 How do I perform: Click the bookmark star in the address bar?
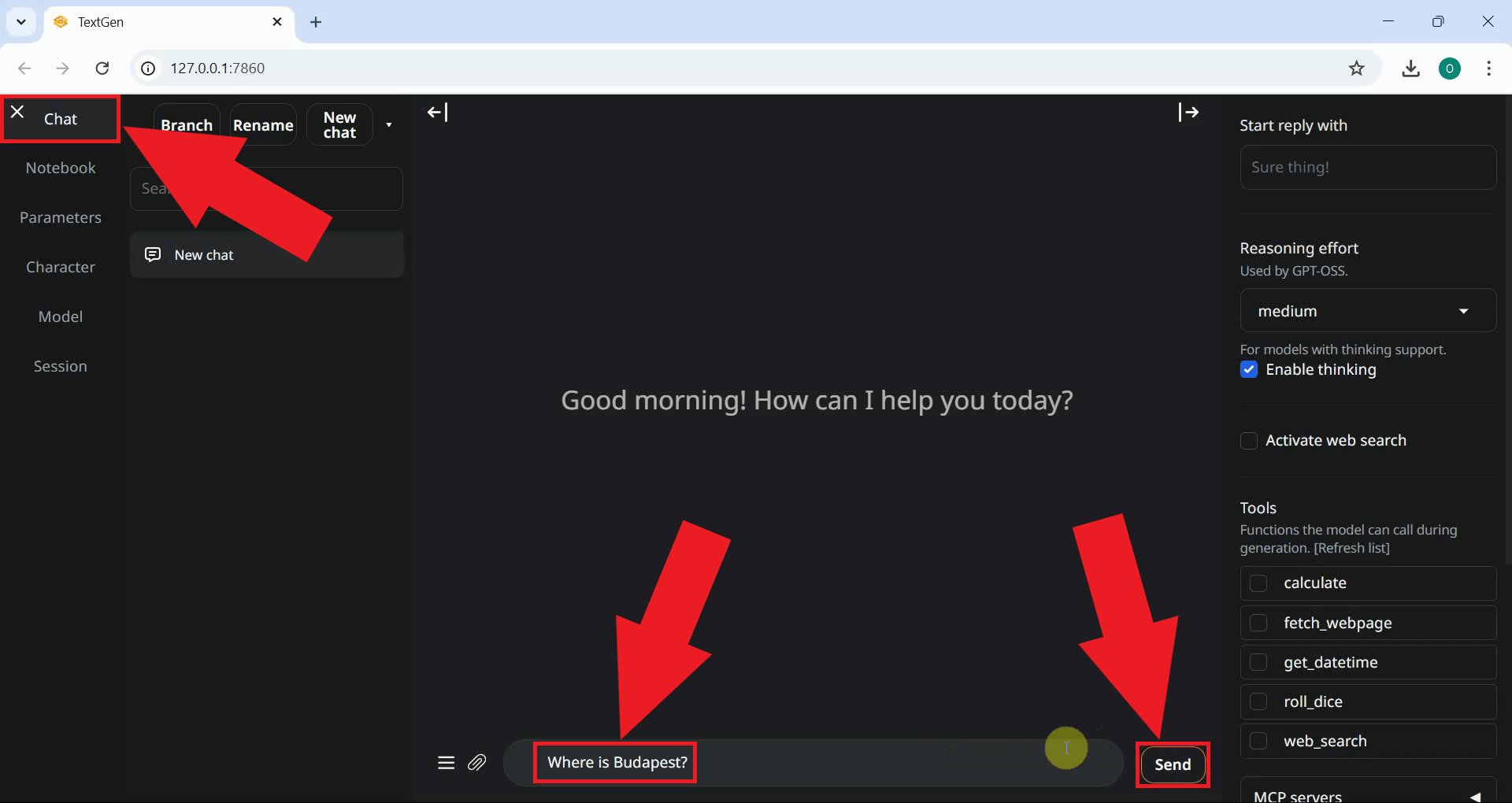(1357, 68)
